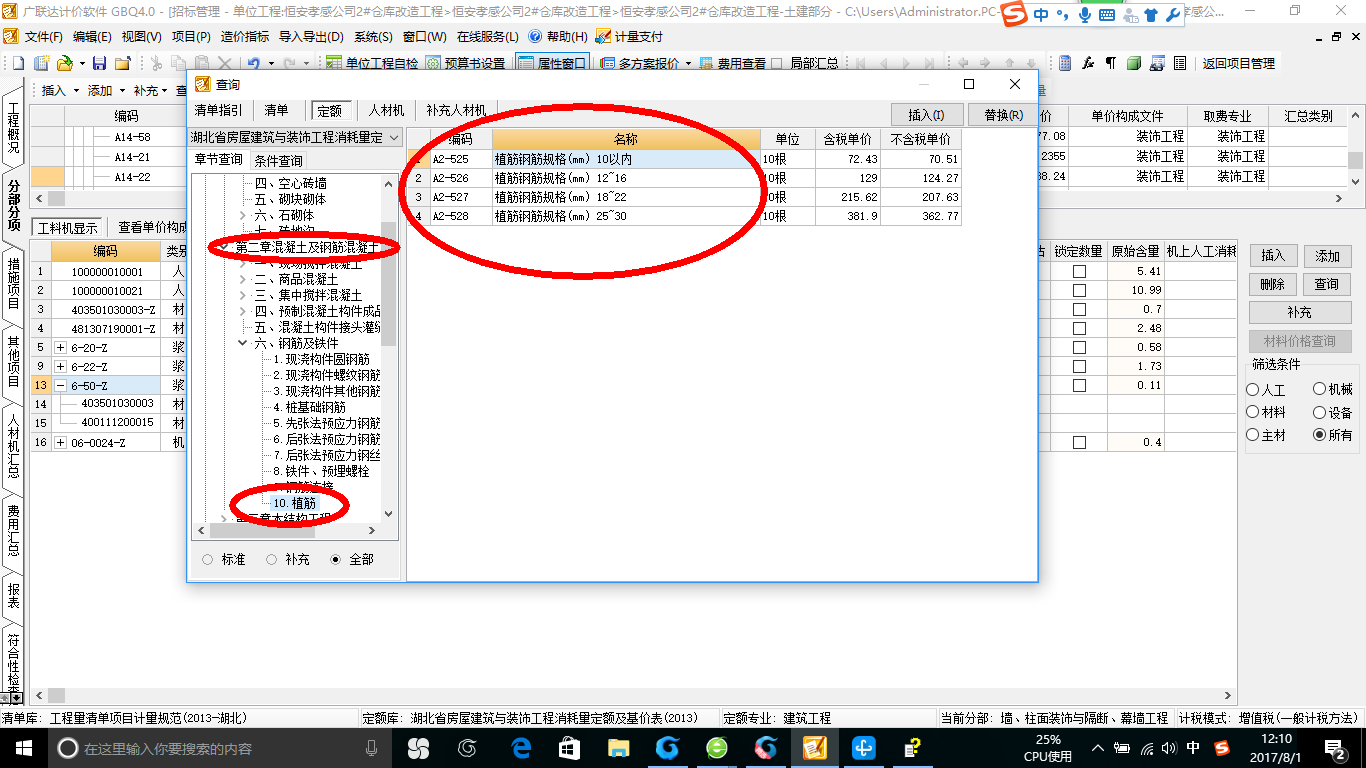
Task: Select 机械 filter radio button
Action: click(1320, 389)
